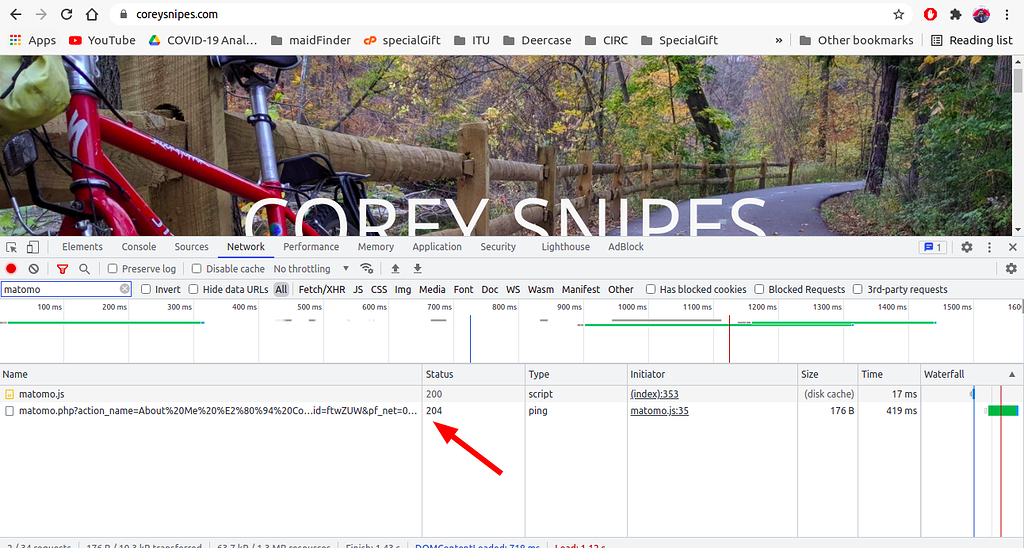Switch to the Lighthouse tab
The height and width of the screenshot is (548, 1024).
[566, 247]
